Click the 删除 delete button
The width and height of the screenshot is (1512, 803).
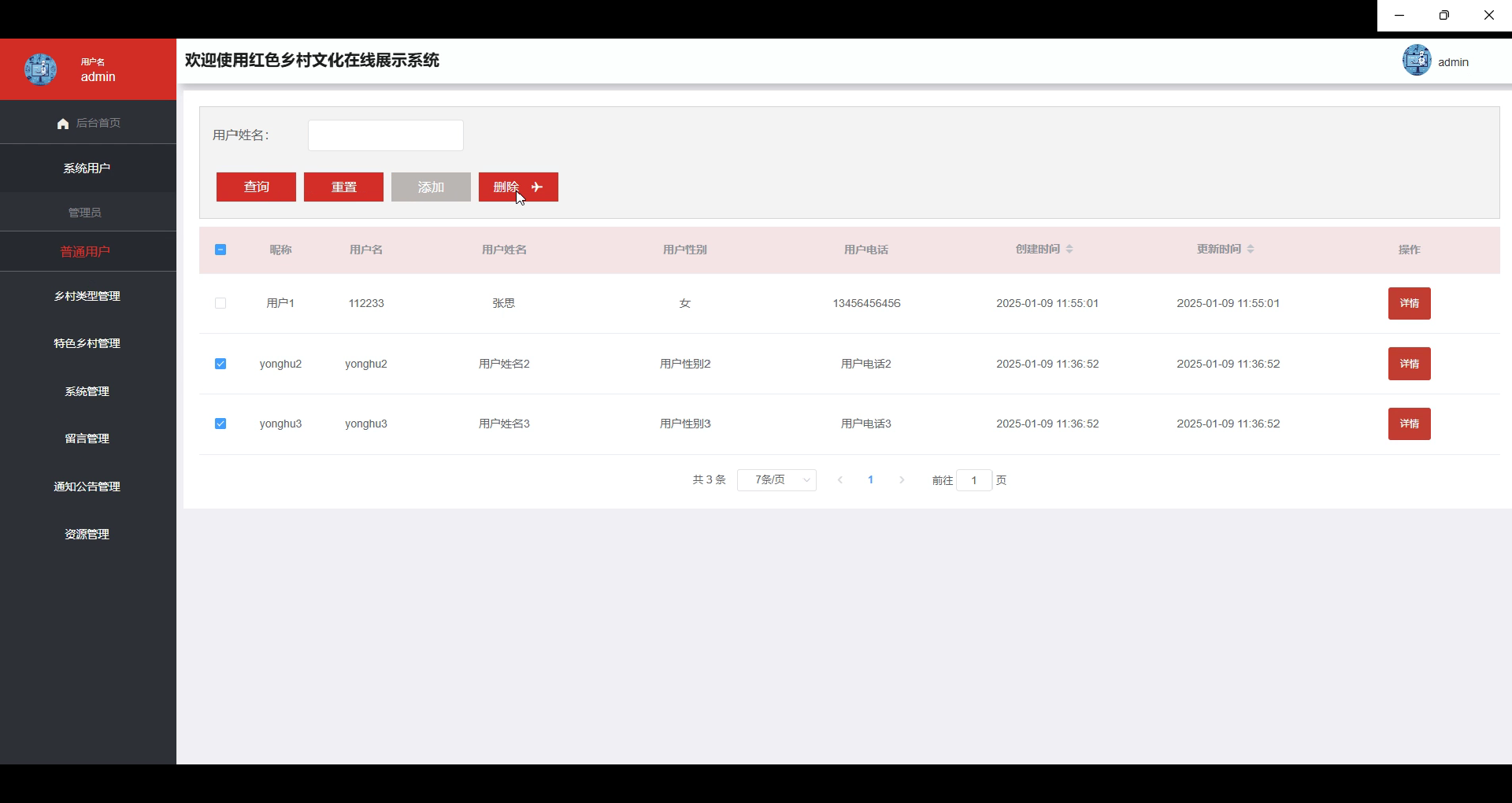[518, 187]
